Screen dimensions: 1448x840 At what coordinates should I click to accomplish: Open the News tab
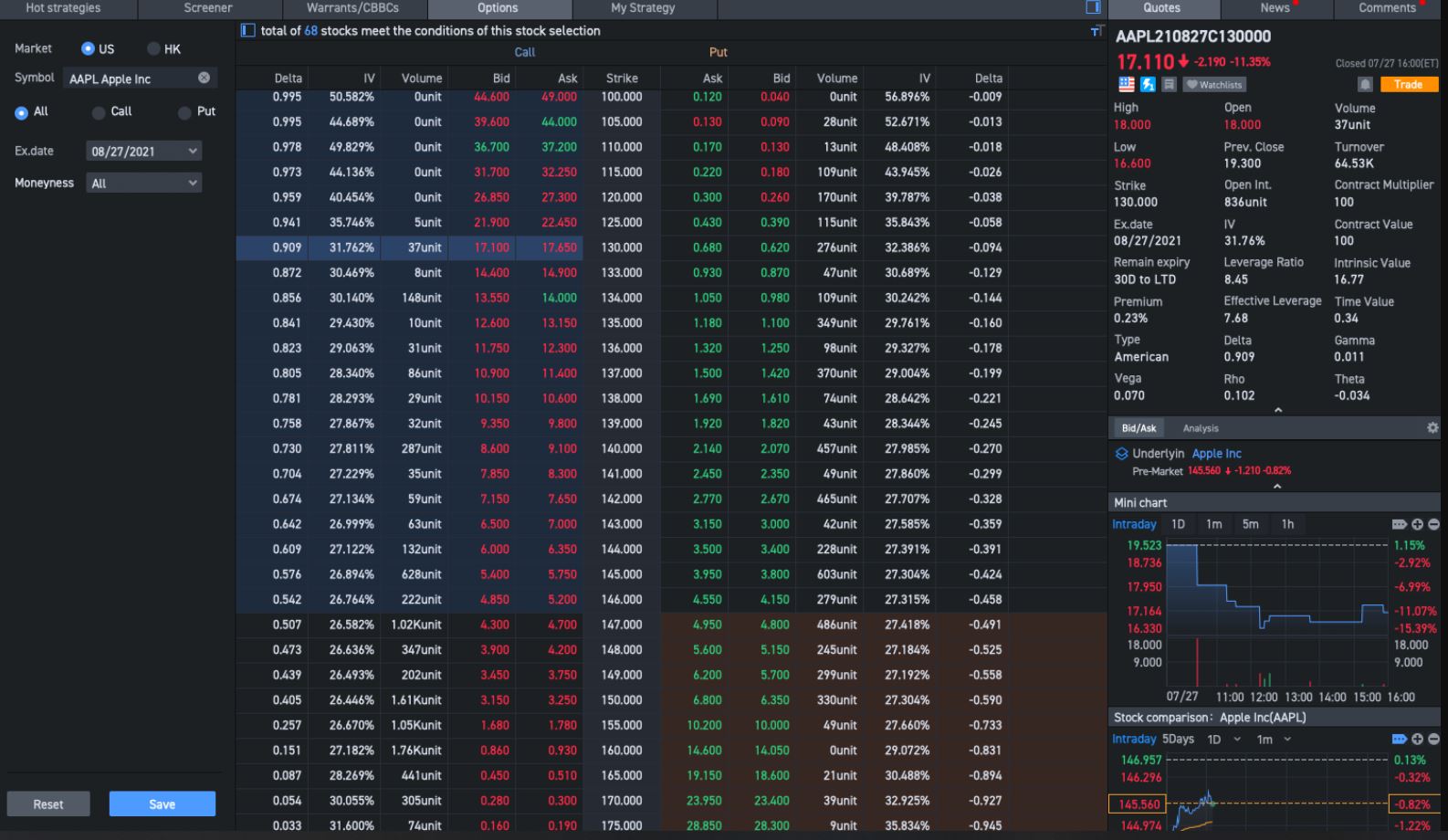coord(1275,8)
